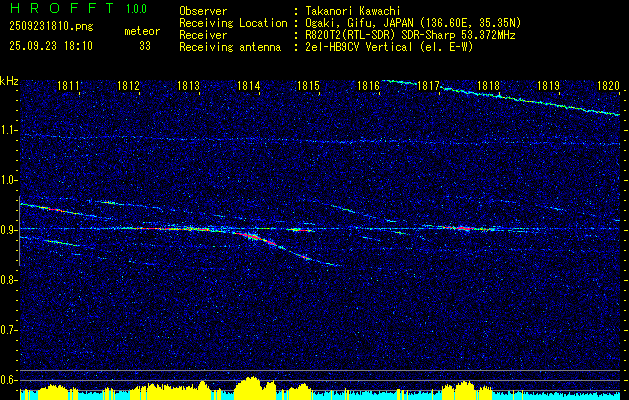Screen dimensions: 629x400
Task: Click the 0.7 kHz axis label
Action: tap(9, 330)
